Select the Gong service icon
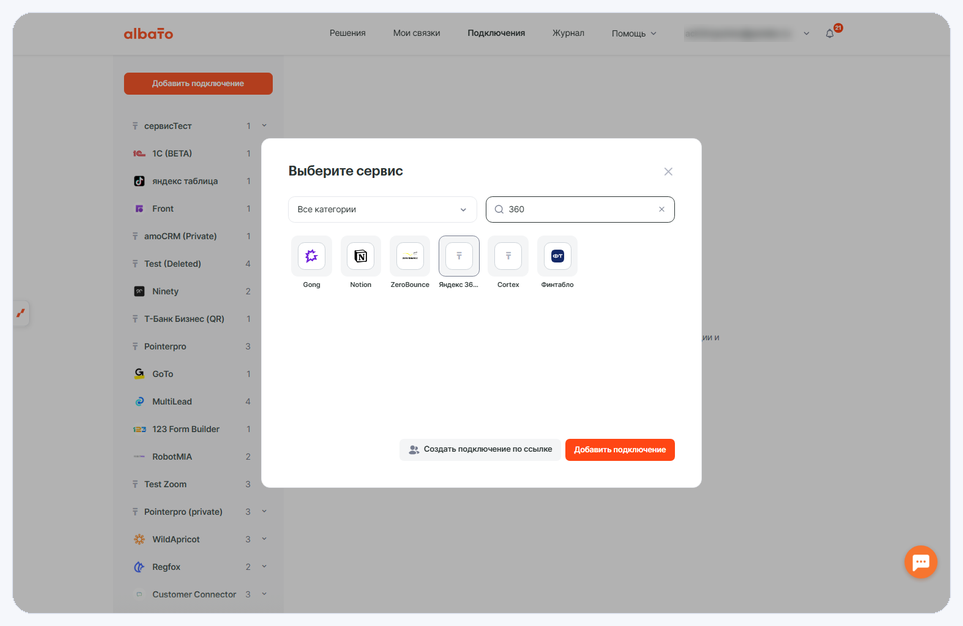Image resolution: width=963 pixels, height=626 pixels. click(311, 256)
